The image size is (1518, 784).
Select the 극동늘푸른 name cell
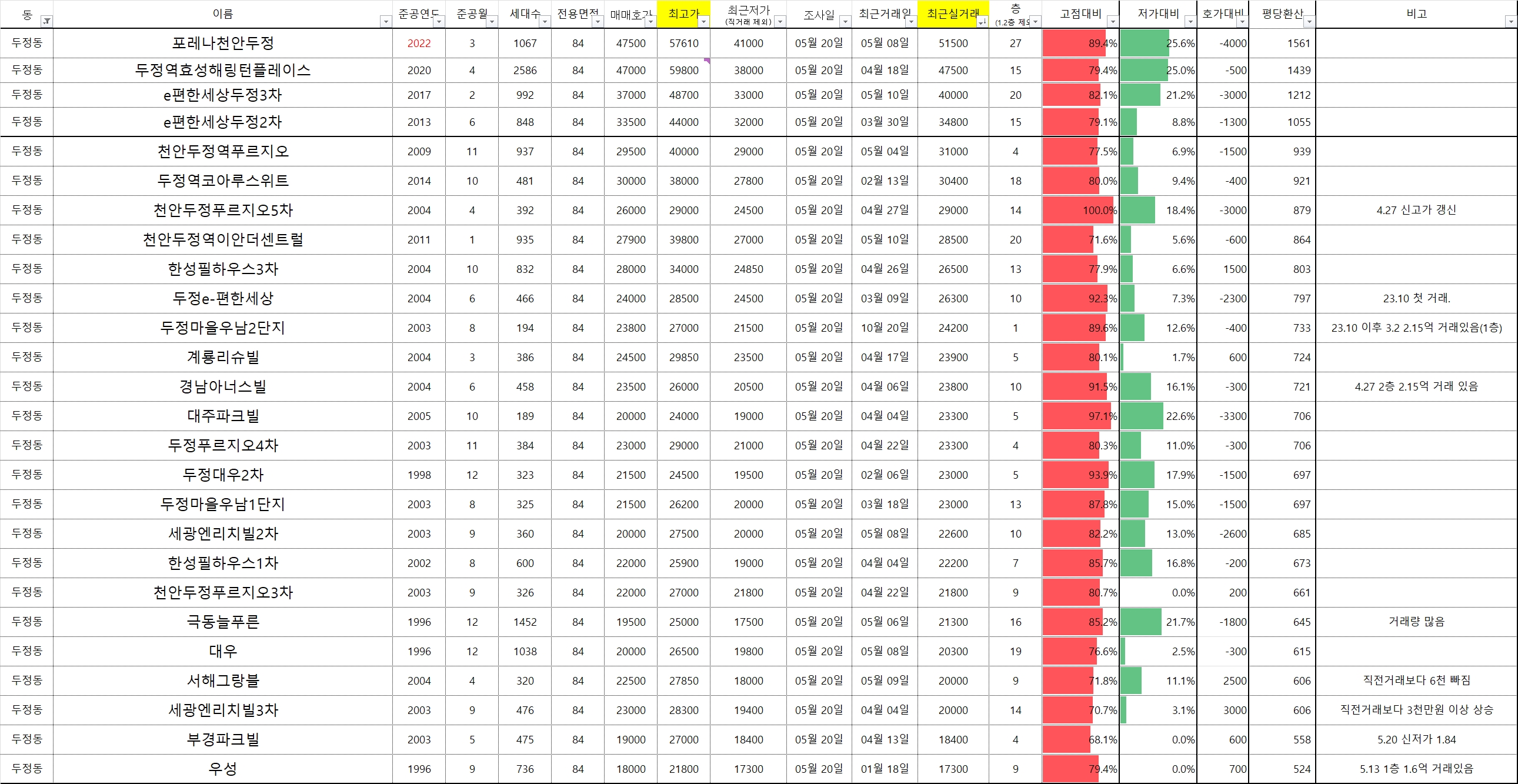point(223,622)
